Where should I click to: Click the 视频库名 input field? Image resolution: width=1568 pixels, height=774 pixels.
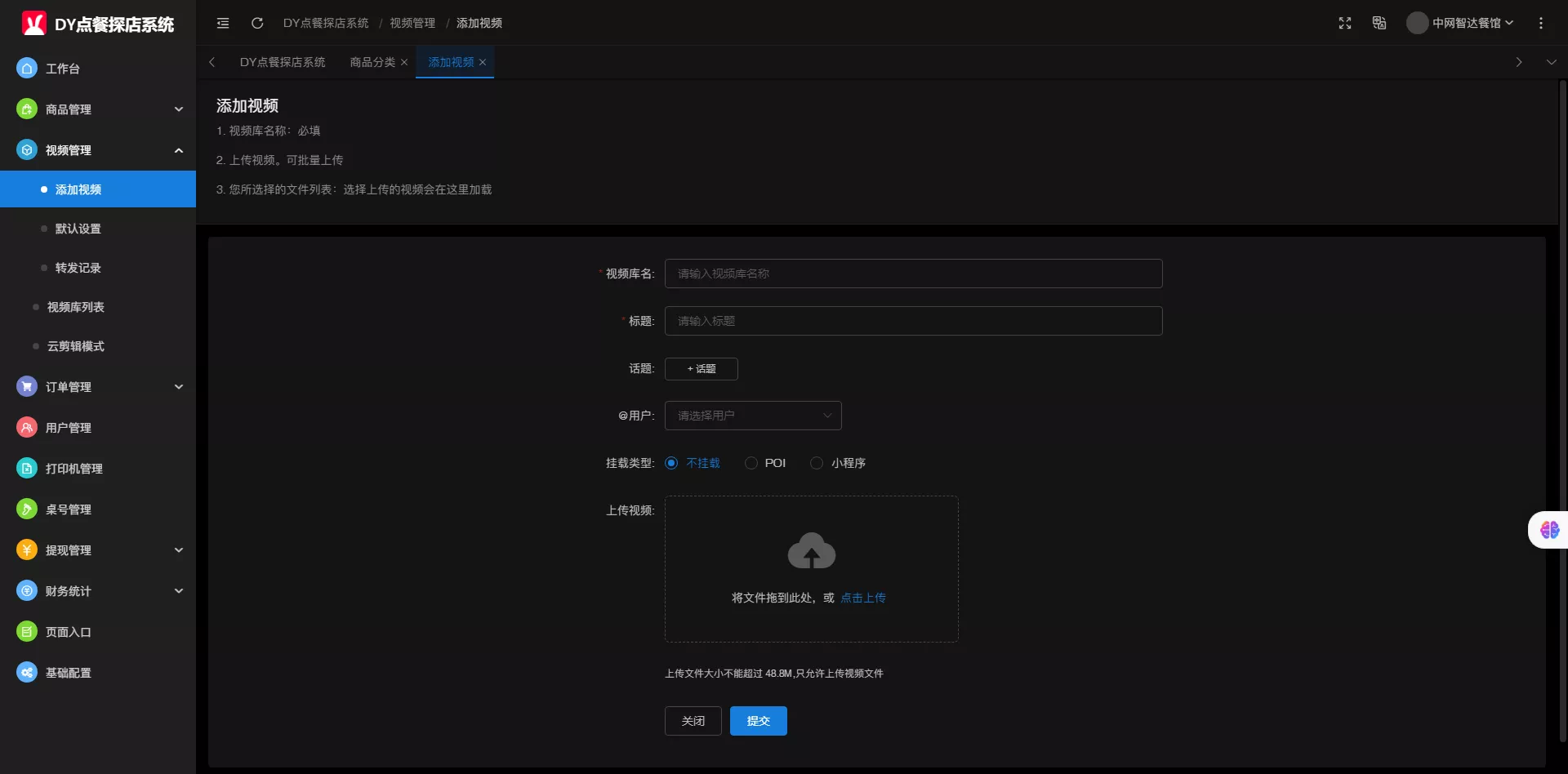pos(913,274)
